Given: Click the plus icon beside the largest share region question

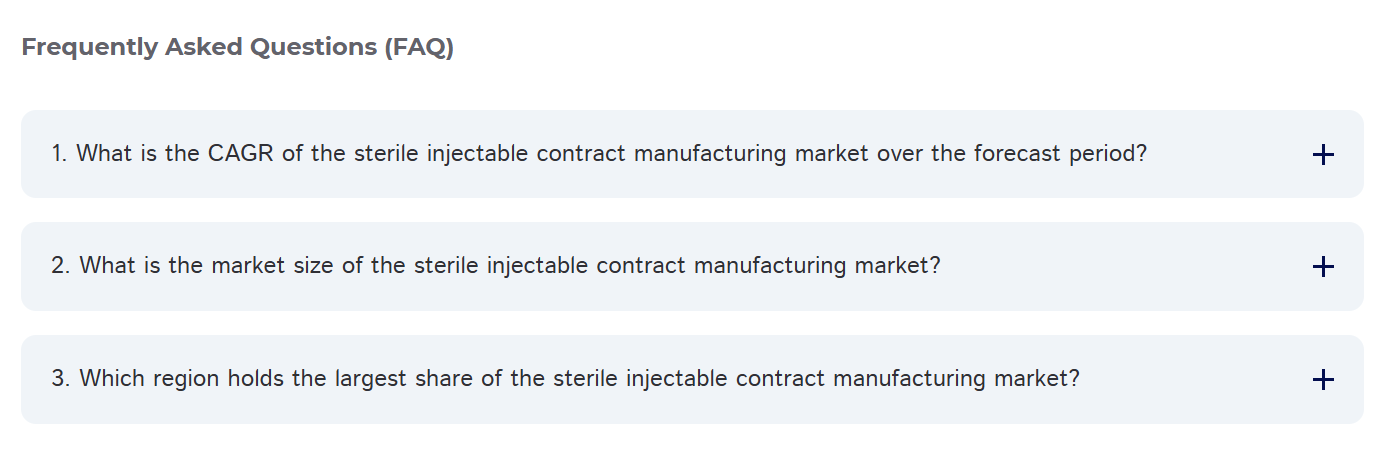Looking at the screenshot, I should click(x=1323, y=379).
